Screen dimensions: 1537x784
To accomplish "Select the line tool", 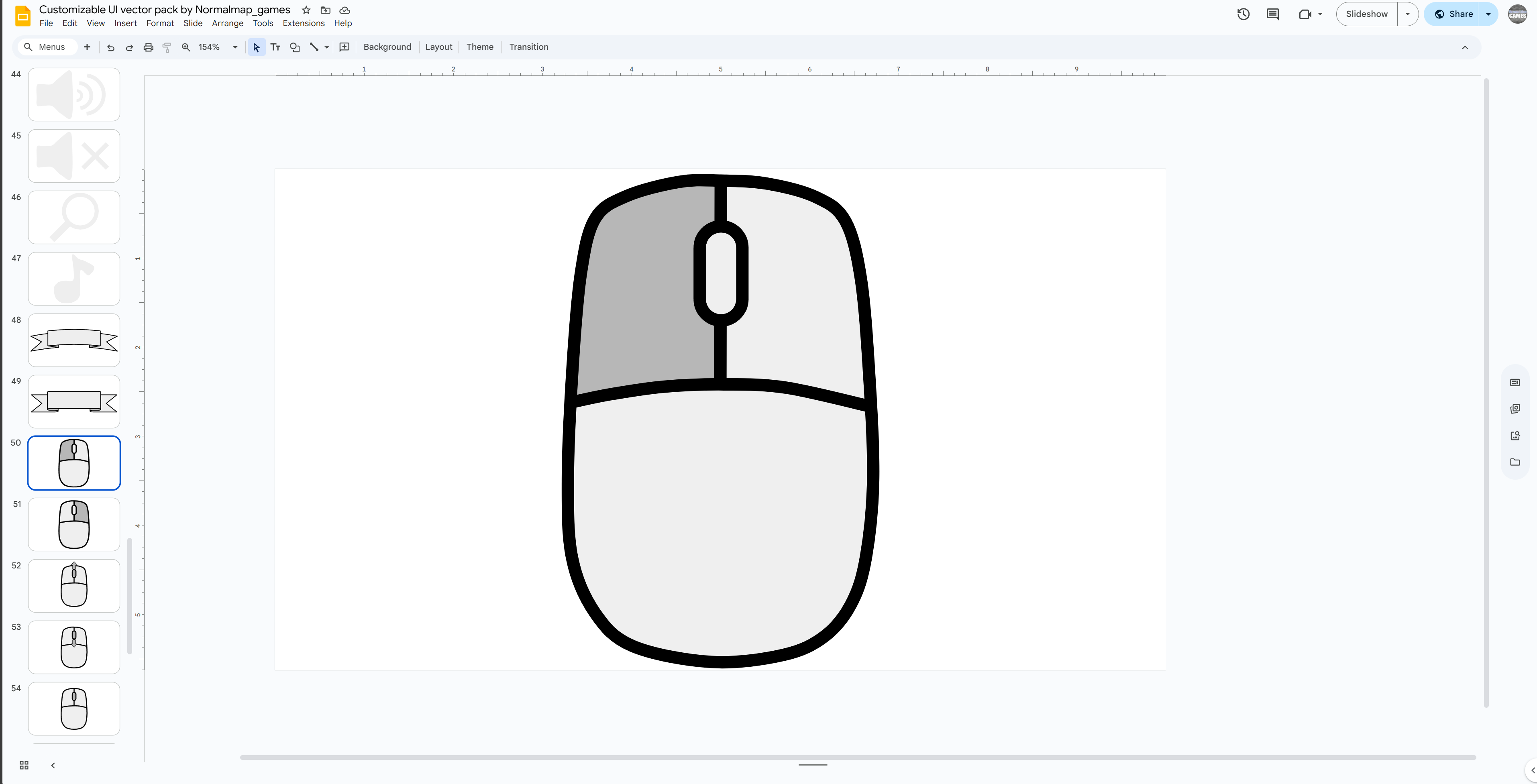I will (314, 47).
